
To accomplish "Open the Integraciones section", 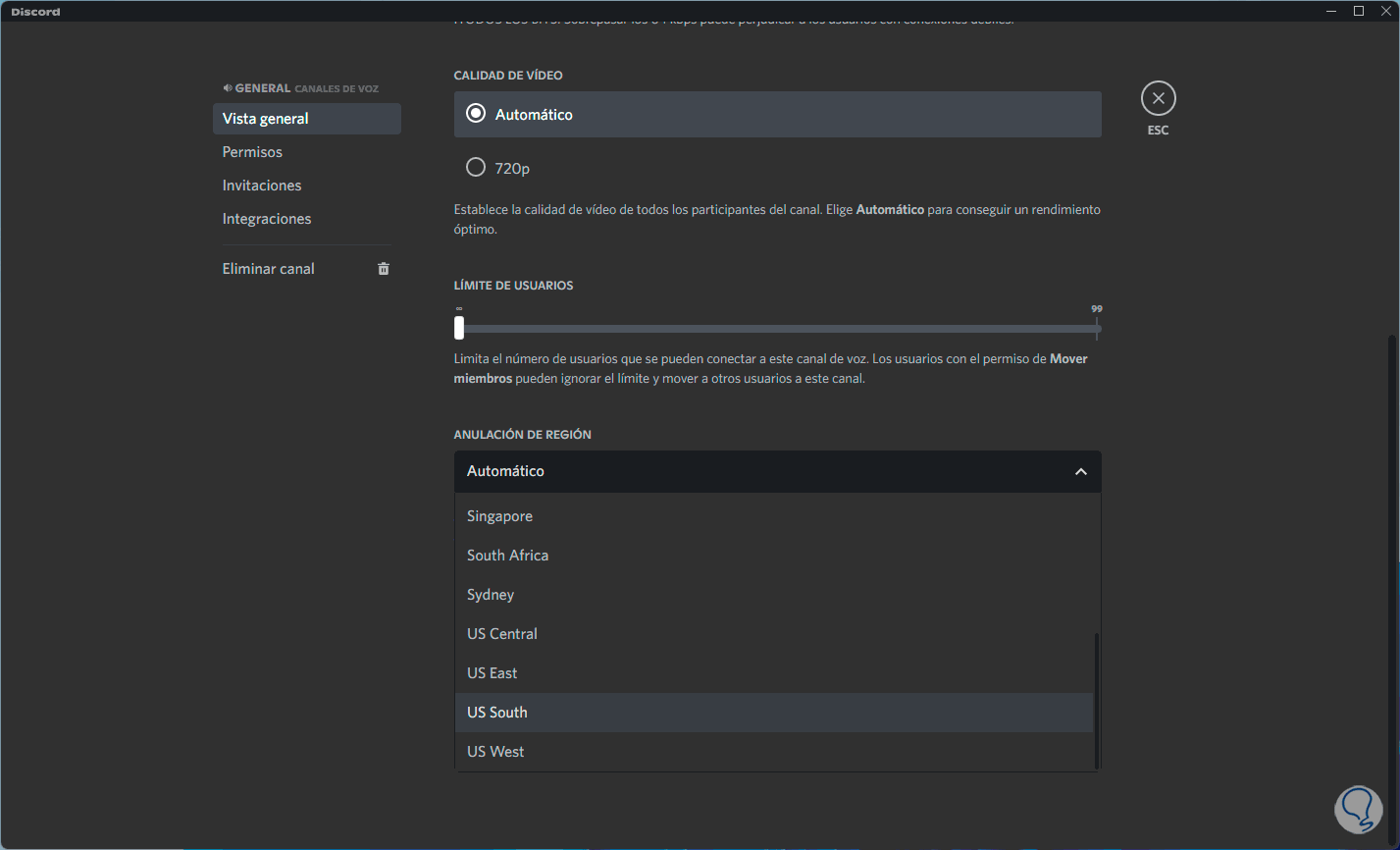I will [x=267, y=219].
